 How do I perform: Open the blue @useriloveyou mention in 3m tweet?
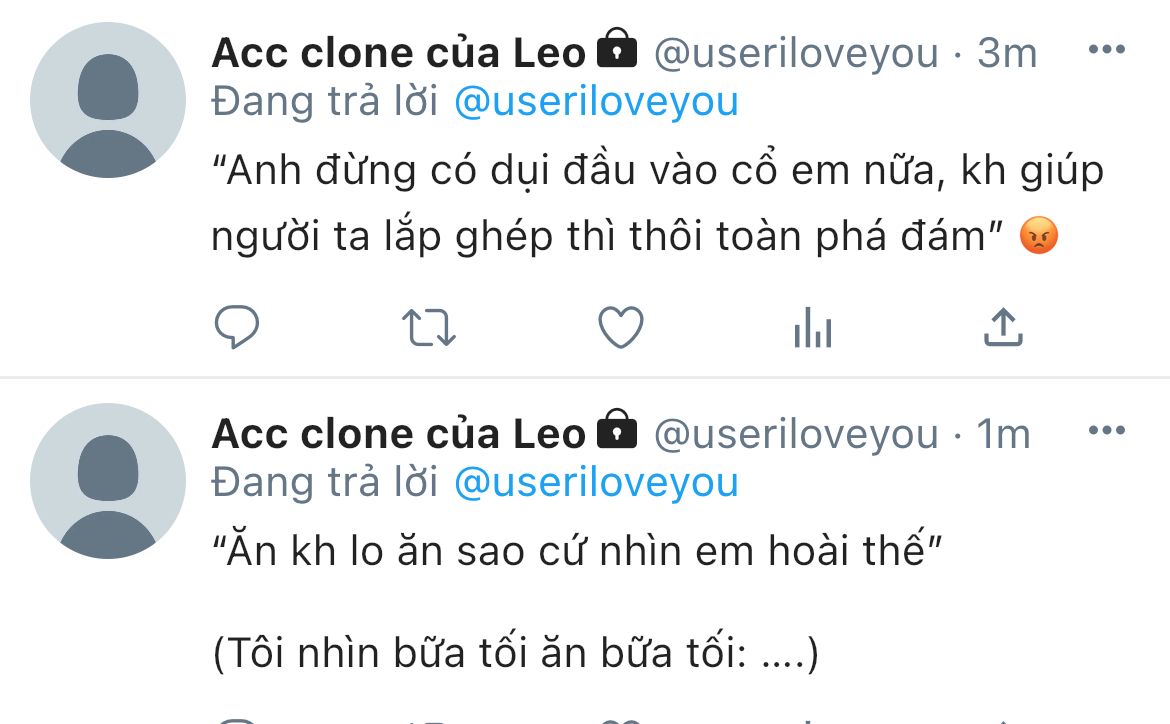pyautogui.click(x=596, y=101)
